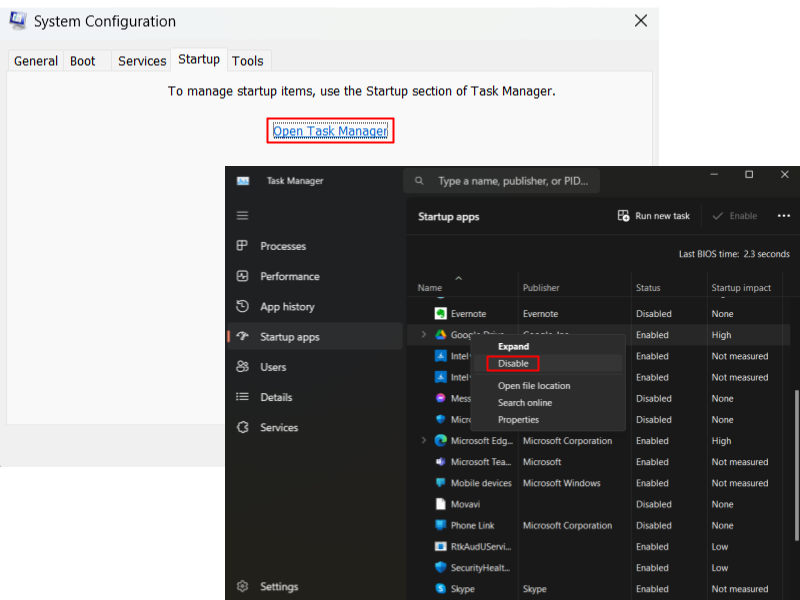Click the Microsoft Windows publisher cell
Viewport: 800px width, 600px height.
point(562,483)
